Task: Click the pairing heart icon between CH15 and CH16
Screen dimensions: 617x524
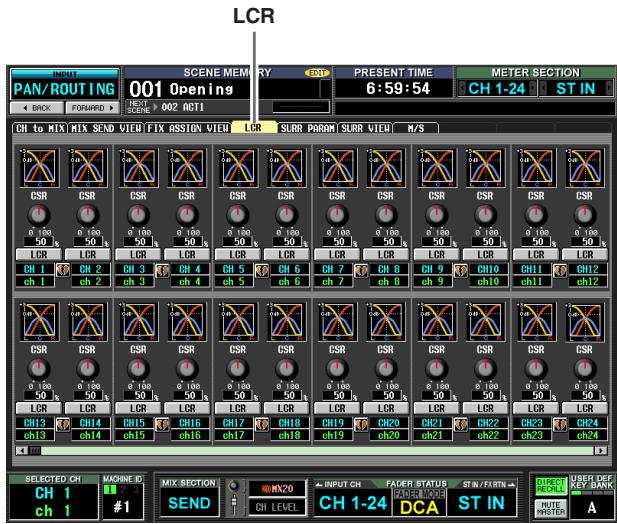Action: pyautogui.click(x=162, y=424)
